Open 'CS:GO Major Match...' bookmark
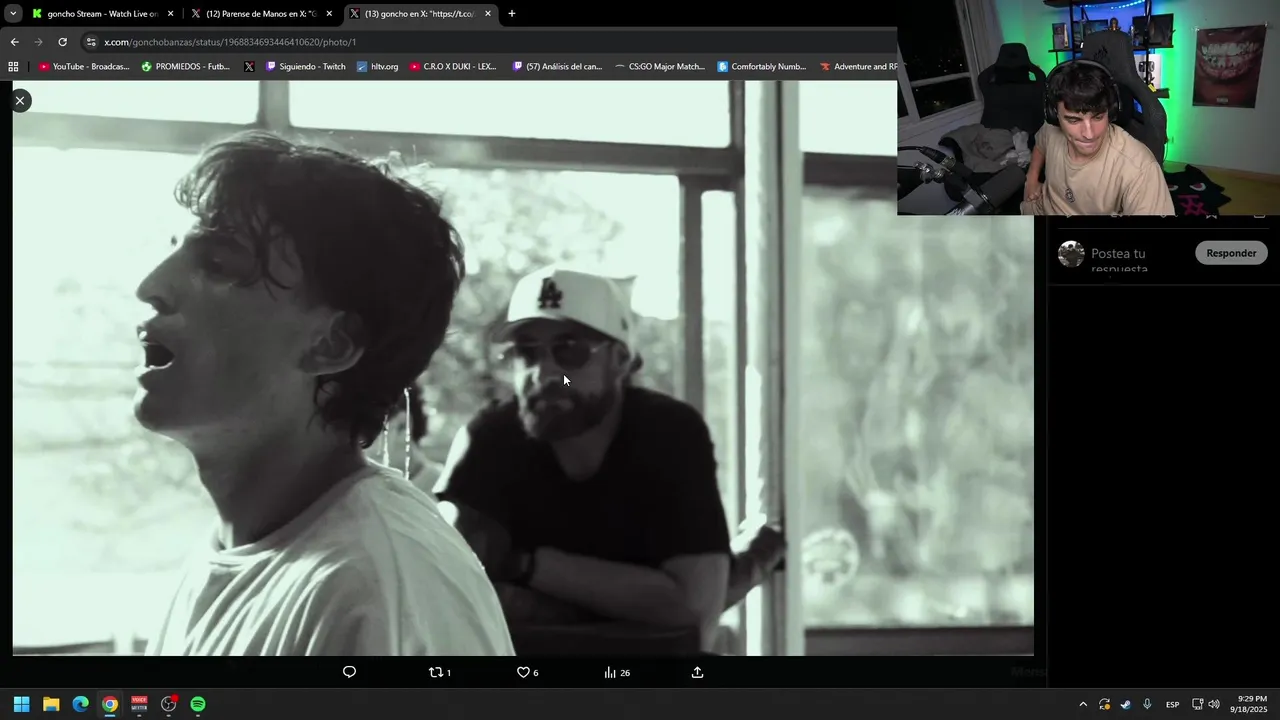 (660, 67)
